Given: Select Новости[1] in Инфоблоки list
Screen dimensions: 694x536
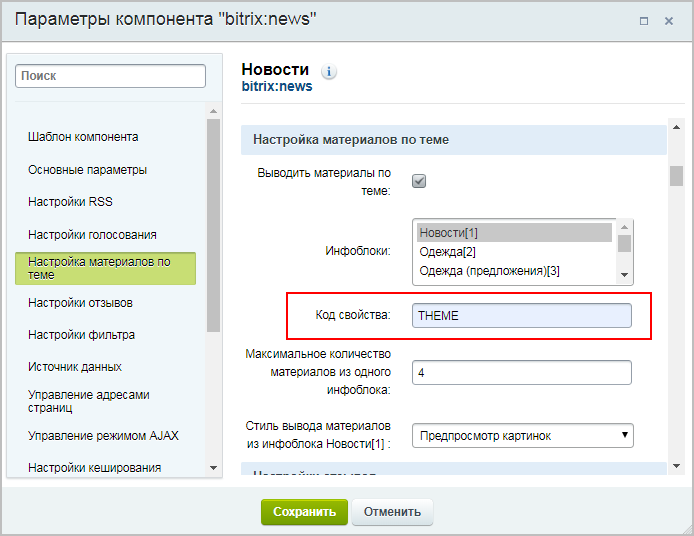Looking at the screenshot, I should click(514, 233).
